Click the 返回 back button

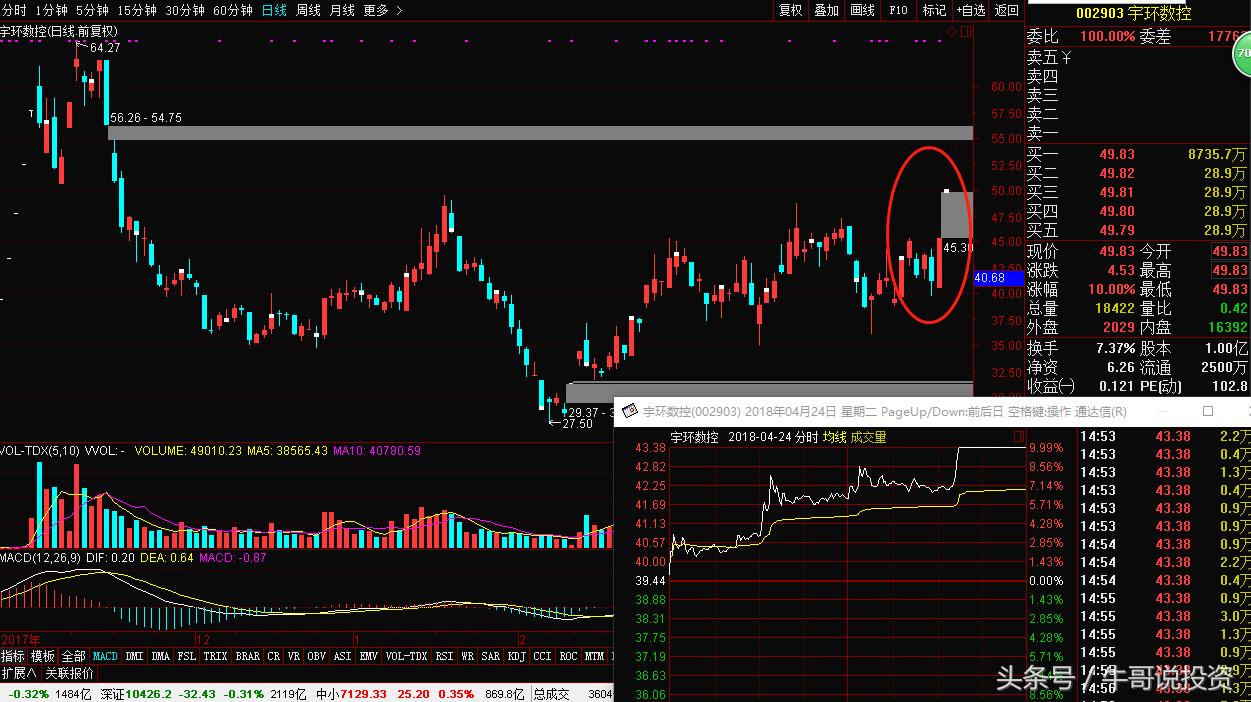click(x=1006, y=10)
